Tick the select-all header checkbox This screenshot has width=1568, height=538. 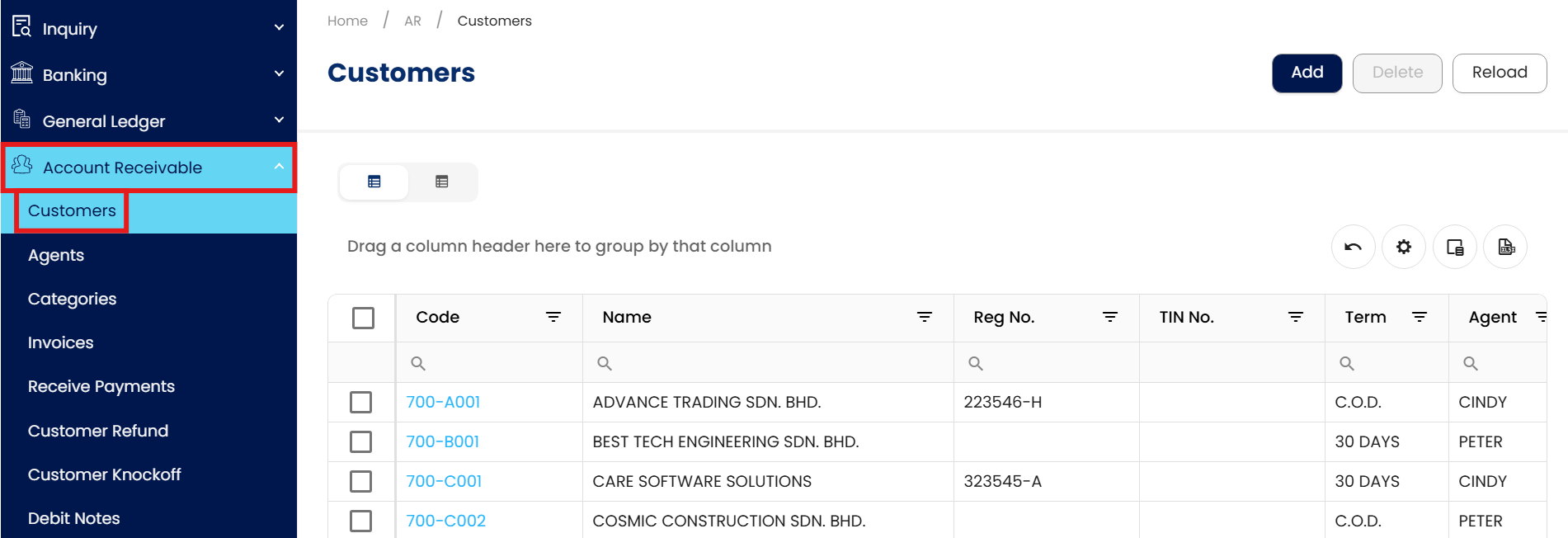click(x=363, y=318)
